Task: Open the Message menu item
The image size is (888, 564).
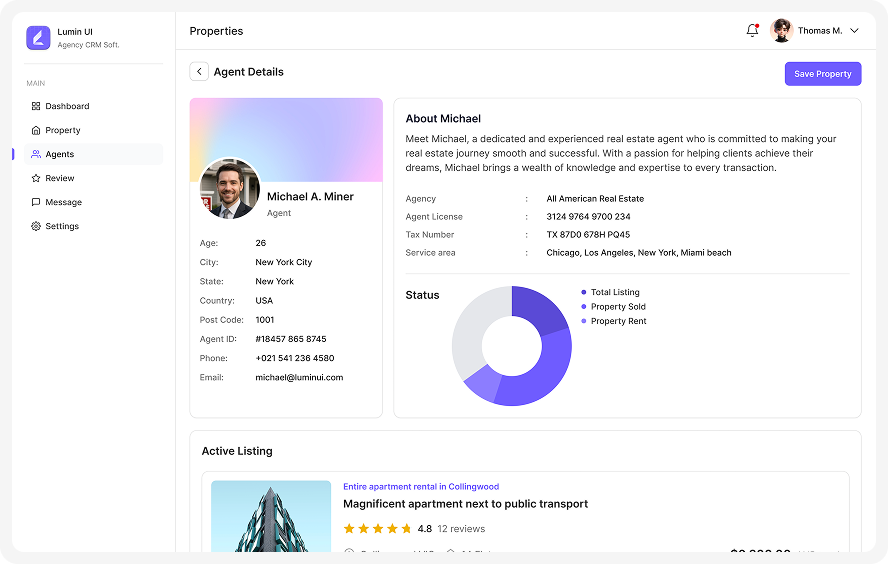Action: pos(63,202)
